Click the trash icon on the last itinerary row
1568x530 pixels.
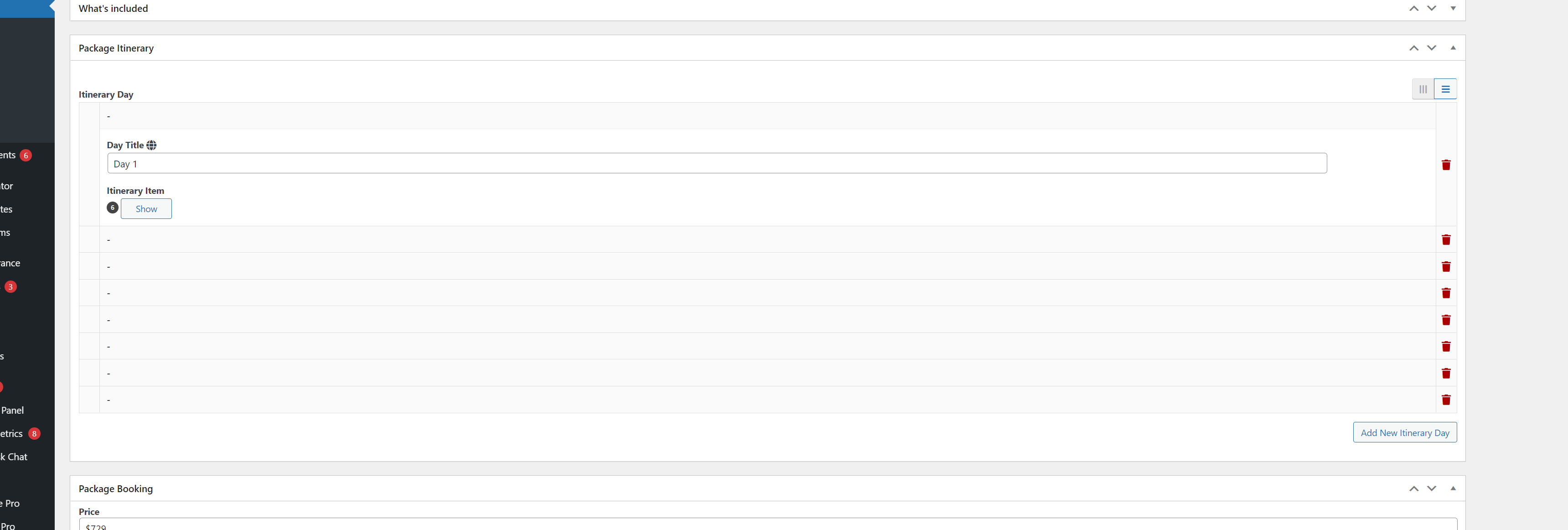tap(1446, 400)
